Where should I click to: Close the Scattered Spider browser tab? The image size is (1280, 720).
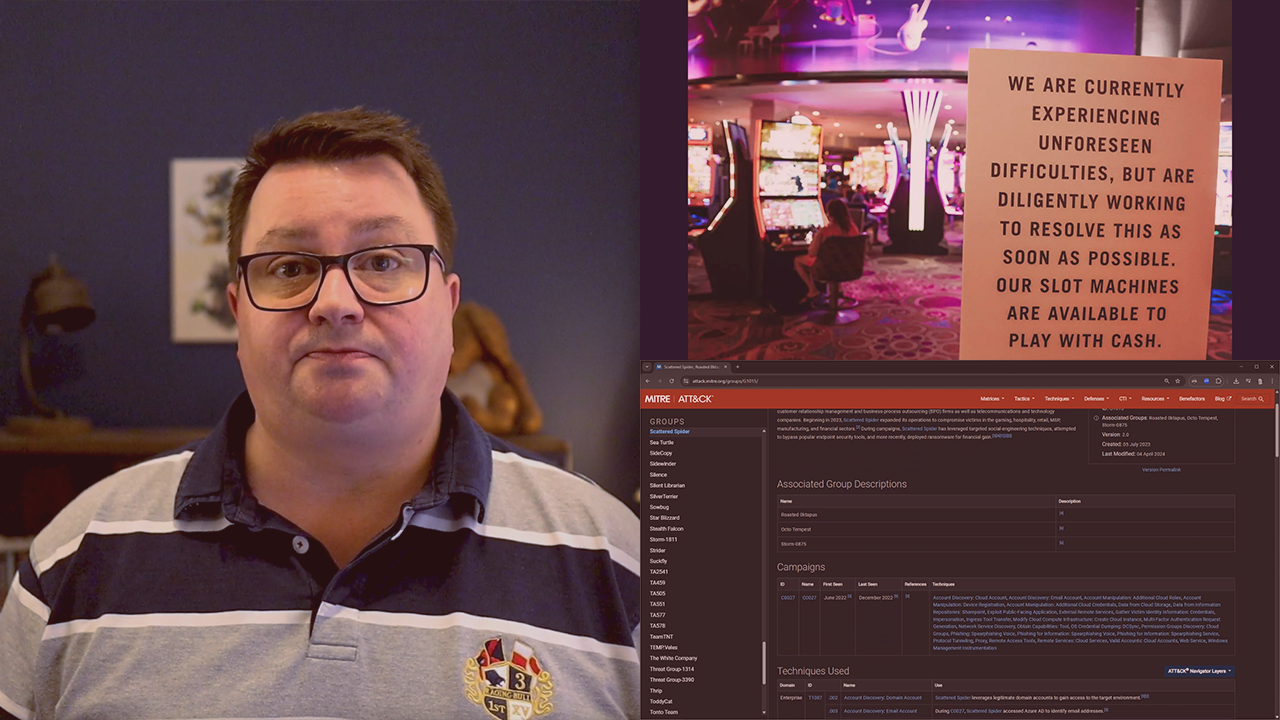tap(727, 367)
